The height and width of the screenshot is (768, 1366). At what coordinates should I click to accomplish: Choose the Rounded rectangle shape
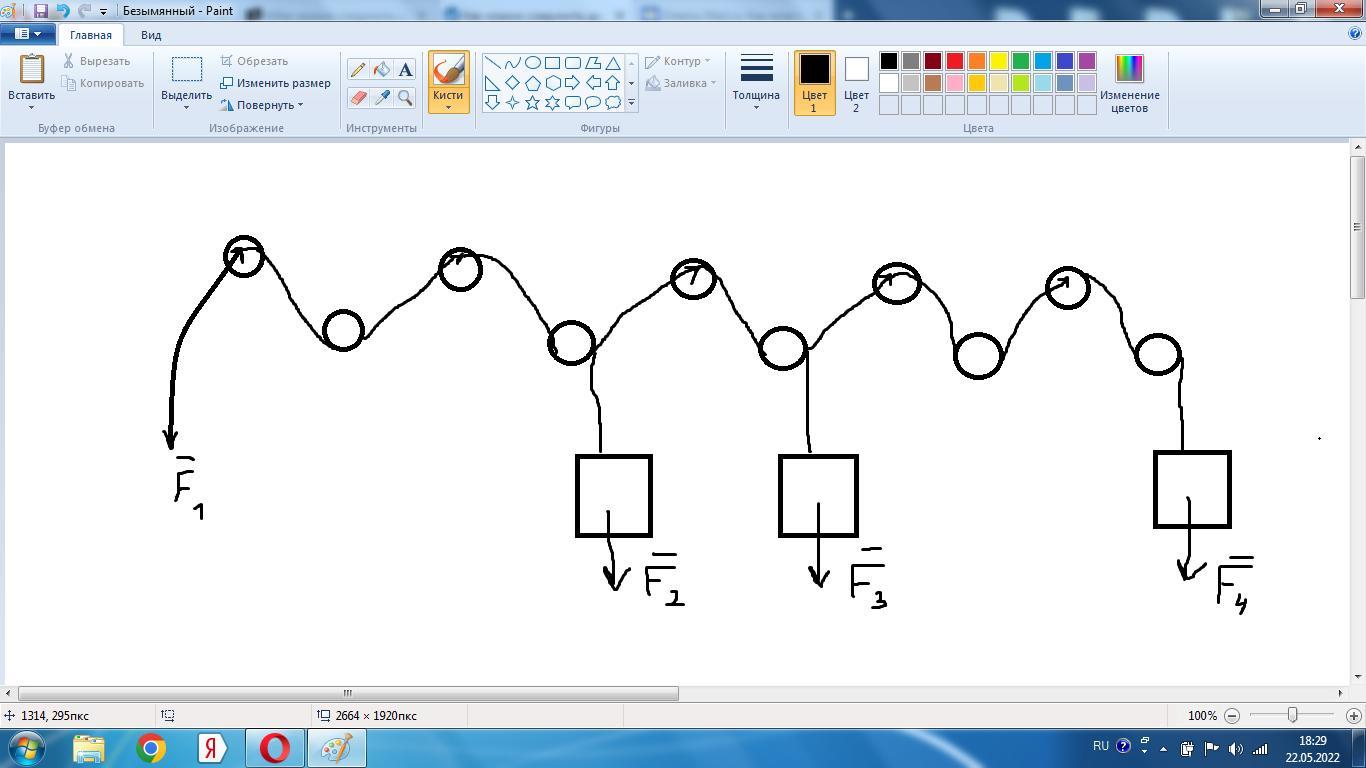(x=572, y=63)
